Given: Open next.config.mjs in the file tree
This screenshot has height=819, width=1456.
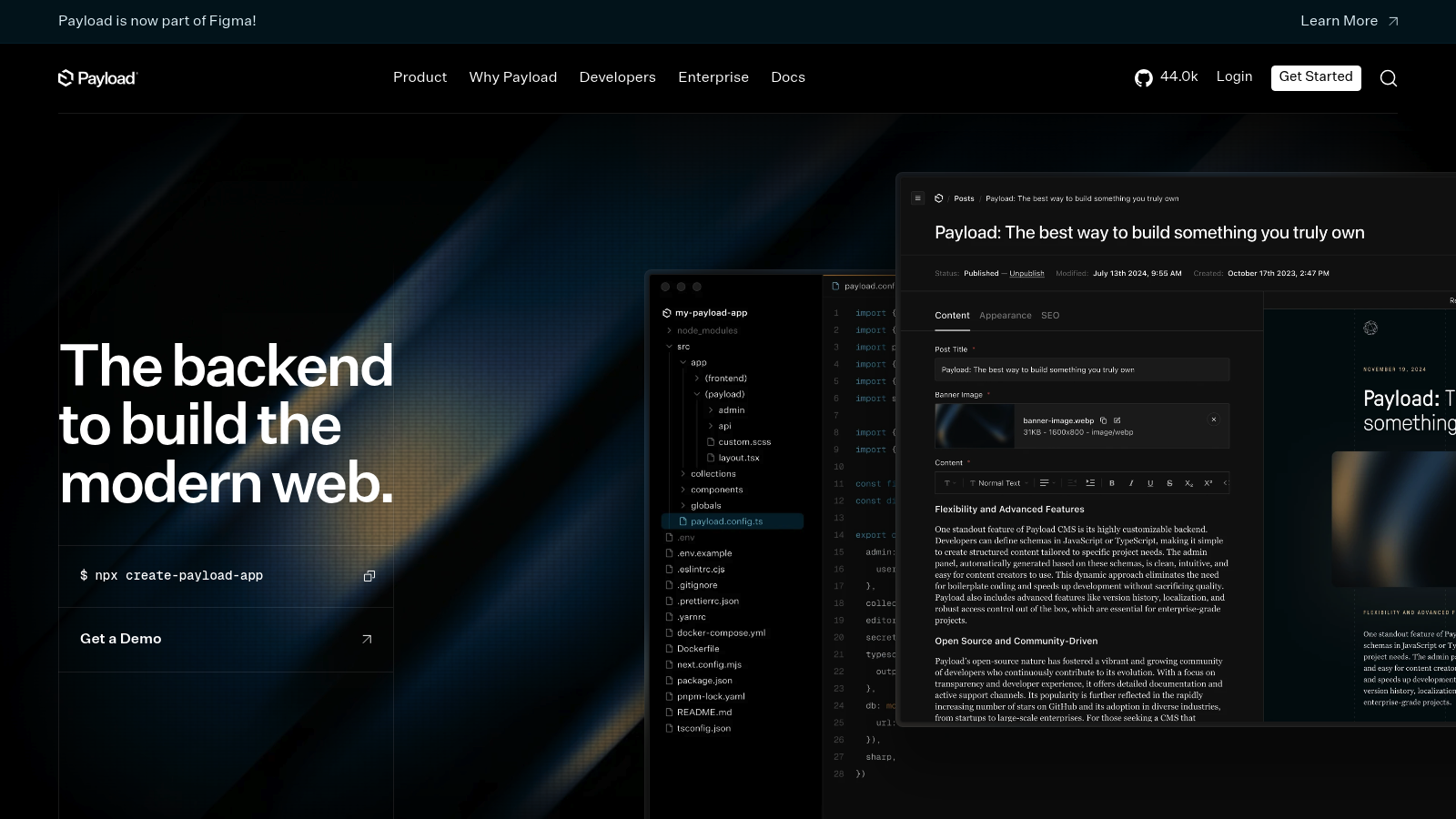Looking at the screenshot, I should (703, 665).
